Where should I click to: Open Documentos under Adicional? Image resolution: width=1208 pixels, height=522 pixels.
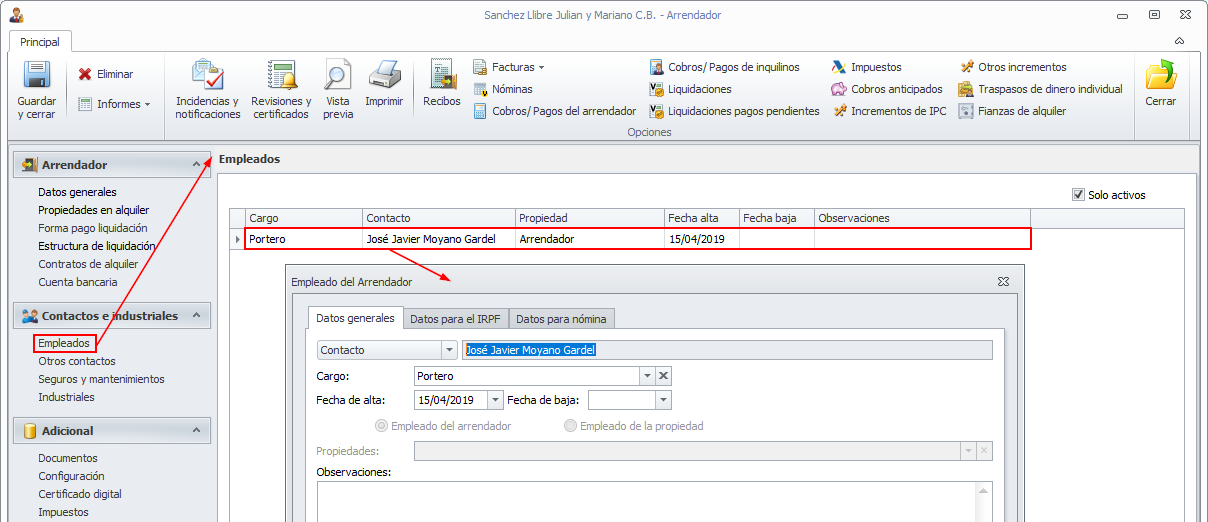click(68, 458)
